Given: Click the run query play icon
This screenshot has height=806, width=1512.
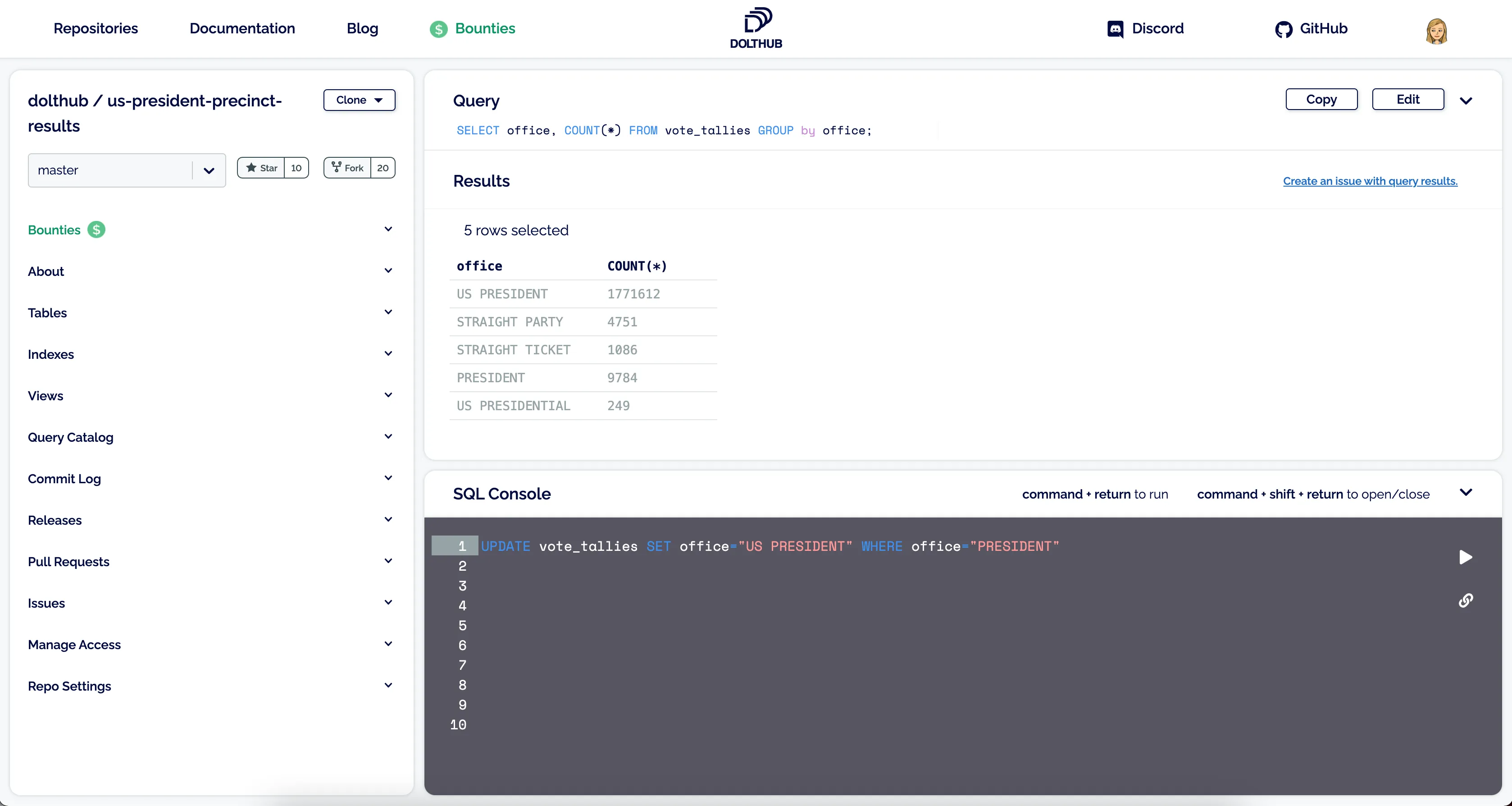Looking at the screenshot, I should tap(1465, 557).
